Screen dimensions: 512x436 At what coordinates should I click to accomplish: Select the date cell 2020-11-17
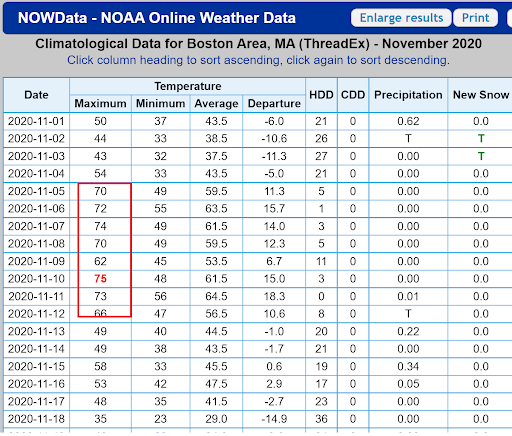click(x=36, y=401)
